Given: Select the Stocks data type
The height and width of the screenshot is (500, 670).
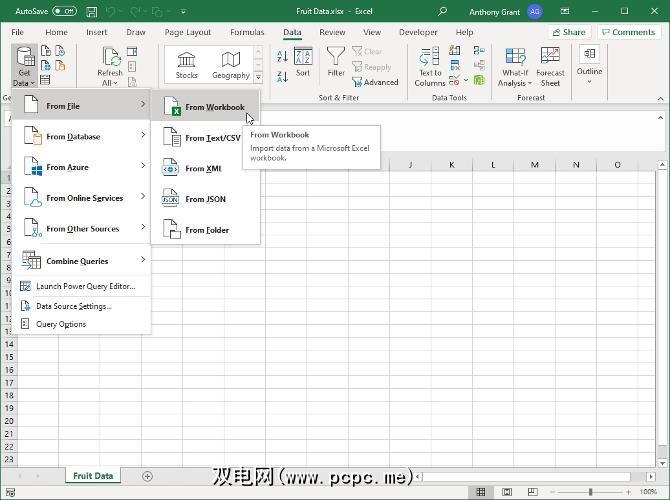Looking at the screenshot, I should pyautogui.click(x=187, y=65).
